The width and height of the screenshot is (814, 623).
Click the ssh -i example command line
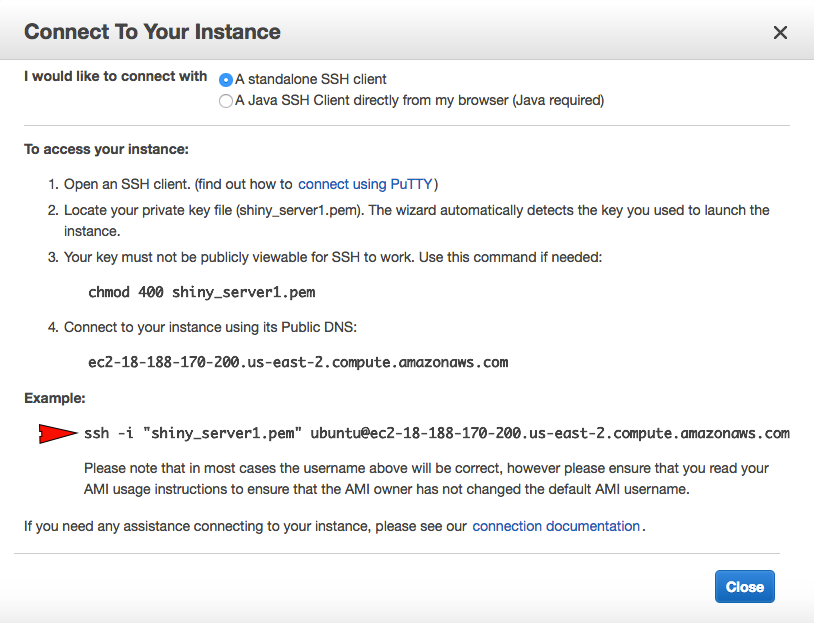point(437,433)
